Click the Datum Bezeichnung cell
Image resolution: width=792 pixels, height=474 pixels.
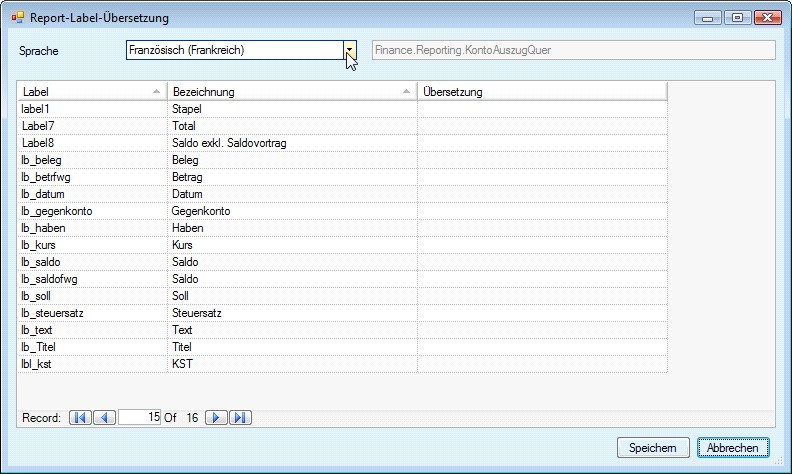292,194
